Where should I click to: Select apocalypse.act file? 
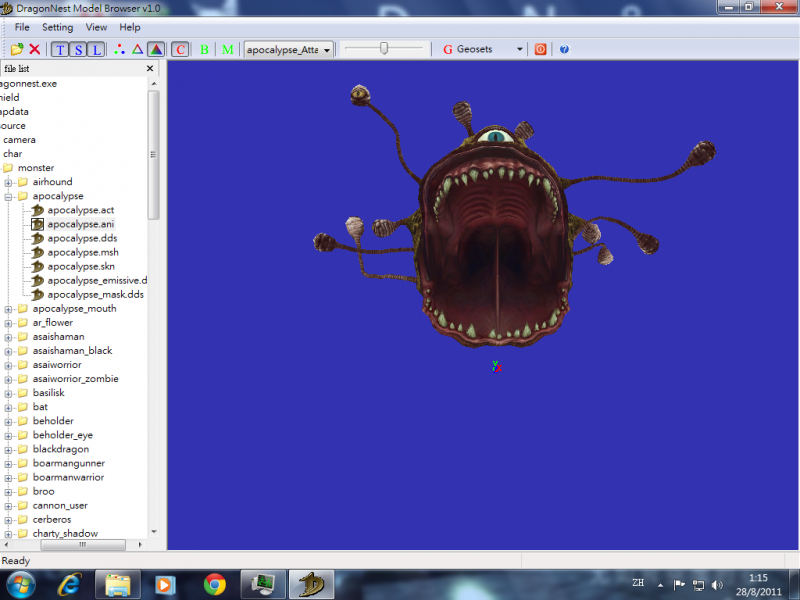pos(80,210)
